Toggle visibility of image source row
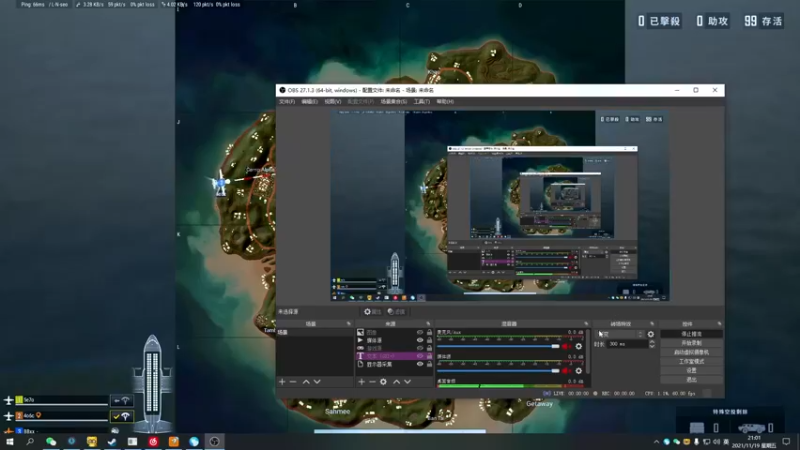This screenshot has width=800, height=450. click(x=420, y=332)
